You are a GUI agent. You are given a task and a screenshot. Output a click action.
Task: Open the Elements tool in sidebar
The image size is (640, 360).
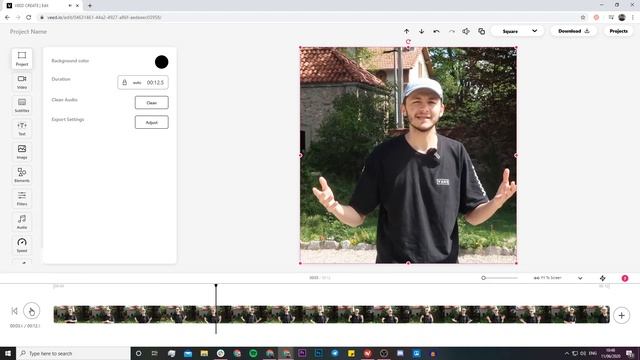tap(22, 175)
